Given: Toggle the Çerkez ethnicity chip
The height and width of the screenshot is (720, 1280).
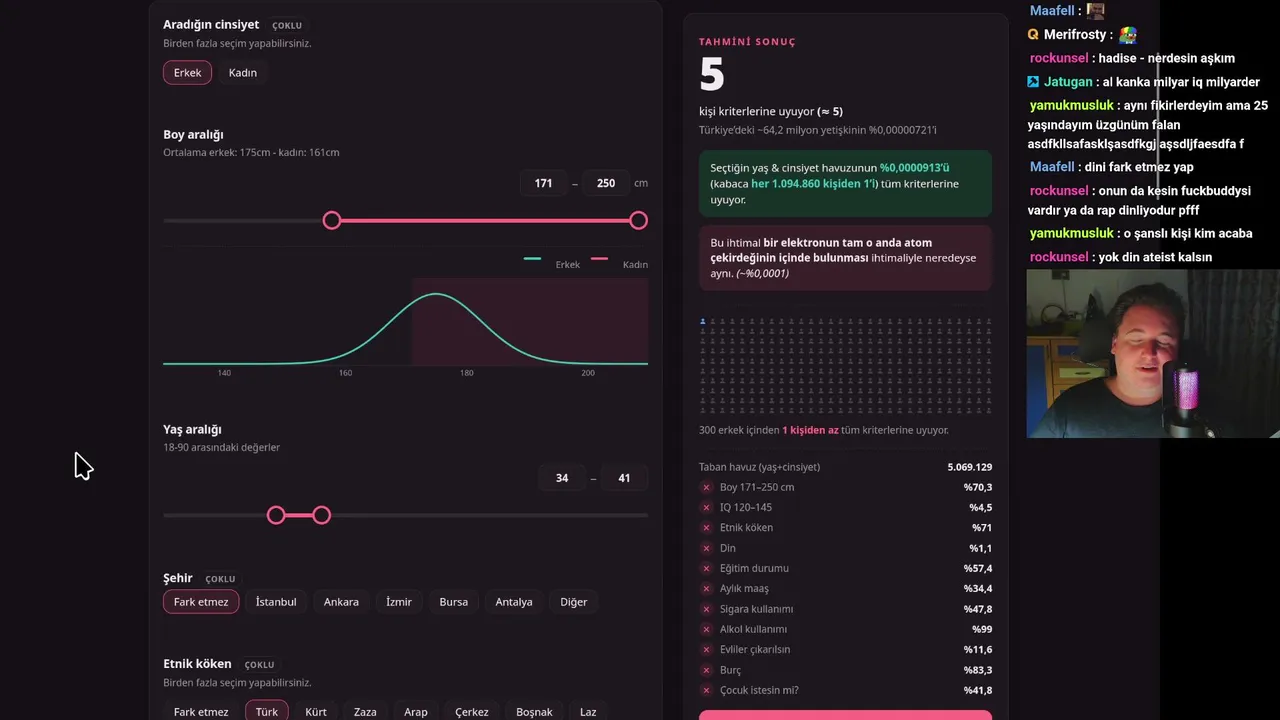Looking at the screenshot, I should [472, 710].
